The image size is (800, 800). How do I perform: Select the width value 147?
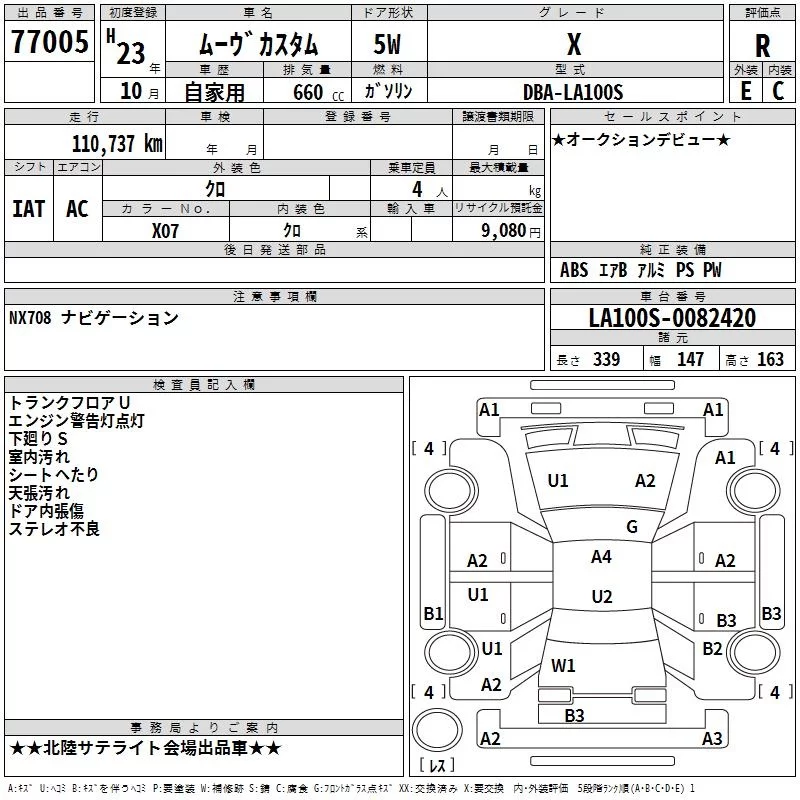[690, 359]
